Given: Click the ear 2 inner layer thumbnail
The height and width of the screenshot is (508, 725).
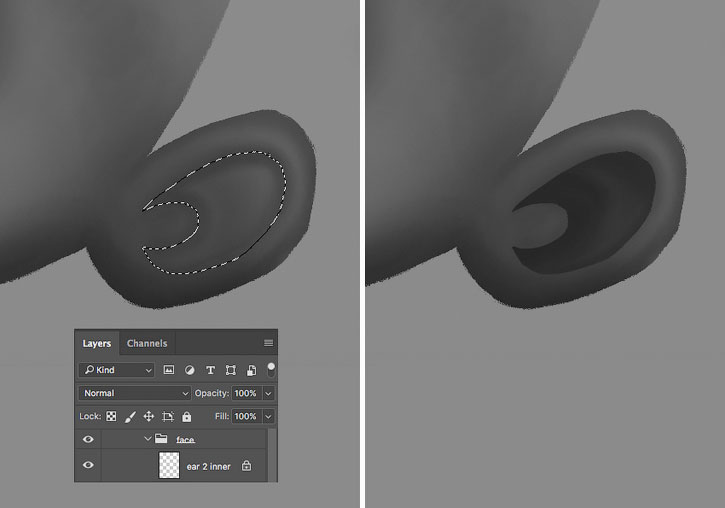Looking at the screenshot, I should tap(169, 465).
